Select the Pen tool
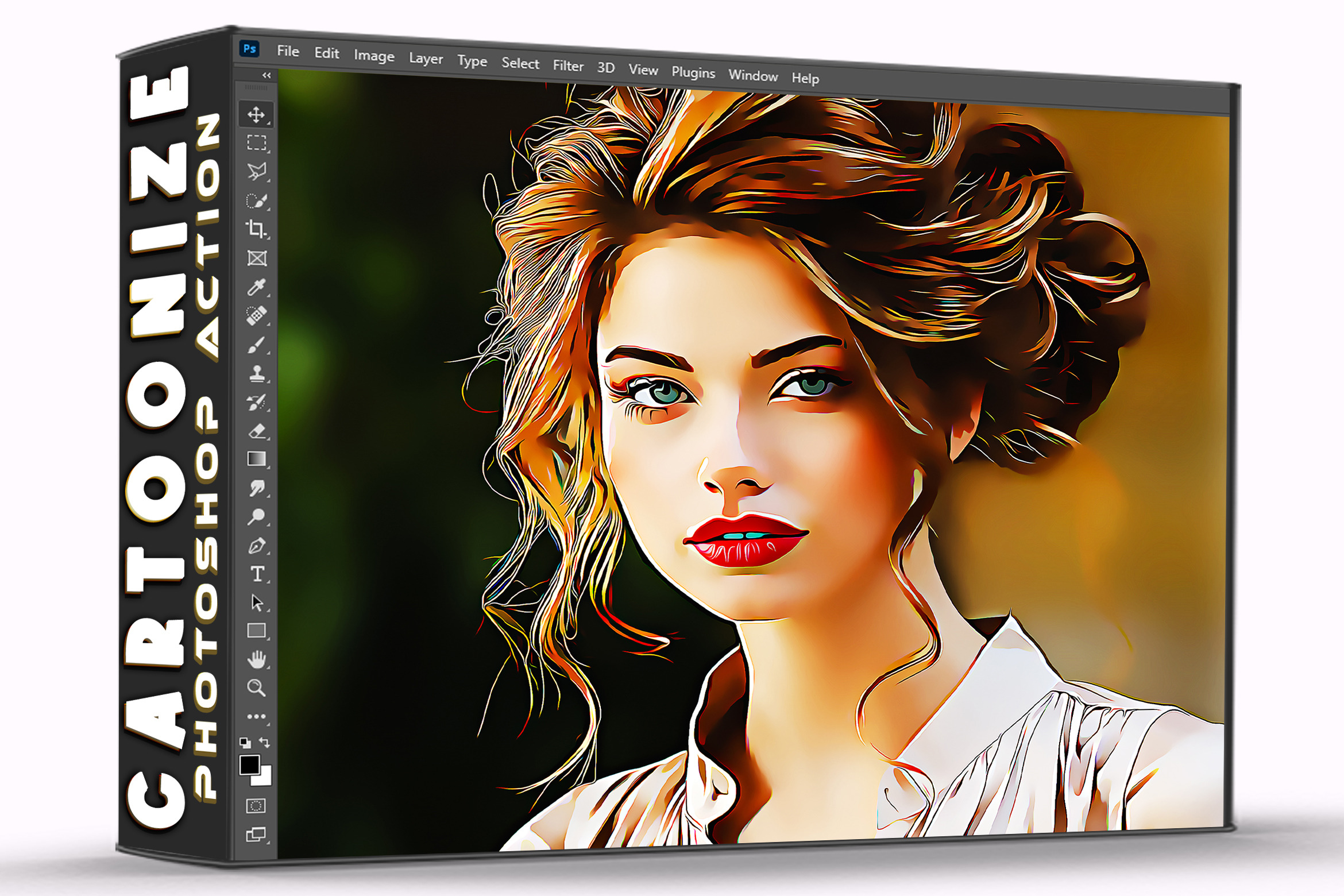The height and width of the screenshot is (896, 1344). tap(256, 546)
